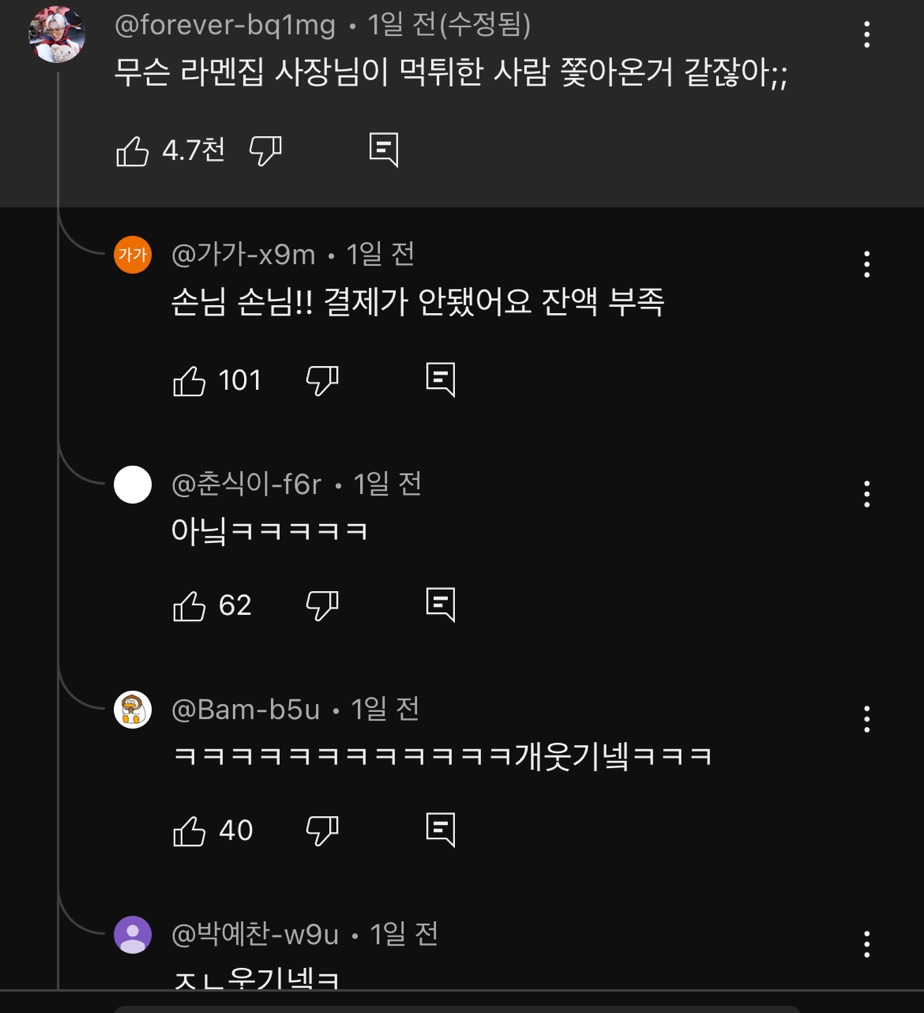Reply to @가가-x9m's comment
This screenshot has height=1013, width=924.
click(x=440, y=379)
